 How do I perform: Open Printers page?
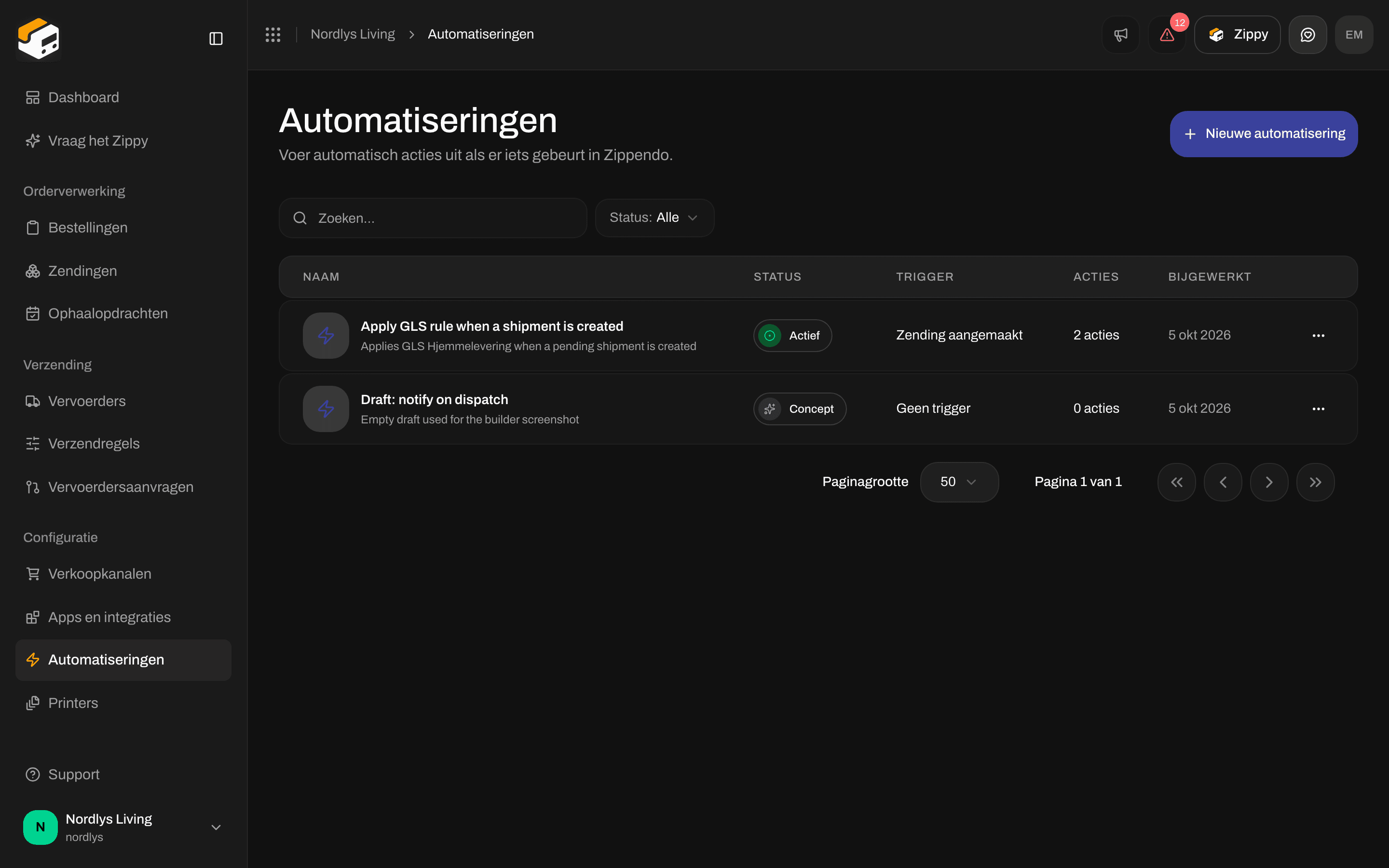click(x=123, y=703)
